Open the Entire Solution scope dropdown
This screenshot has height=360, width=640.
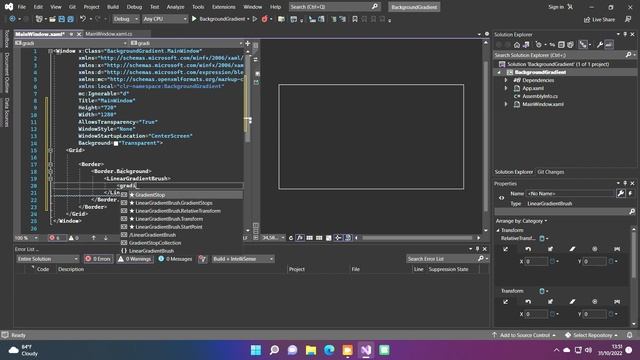(x=47, y=259)
